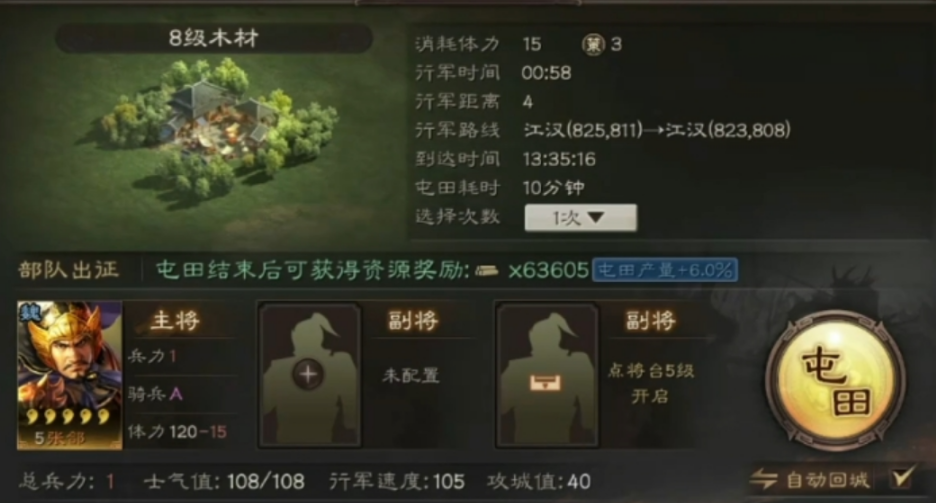Click the 魏 faction badge on portrait

pos(29,313)
